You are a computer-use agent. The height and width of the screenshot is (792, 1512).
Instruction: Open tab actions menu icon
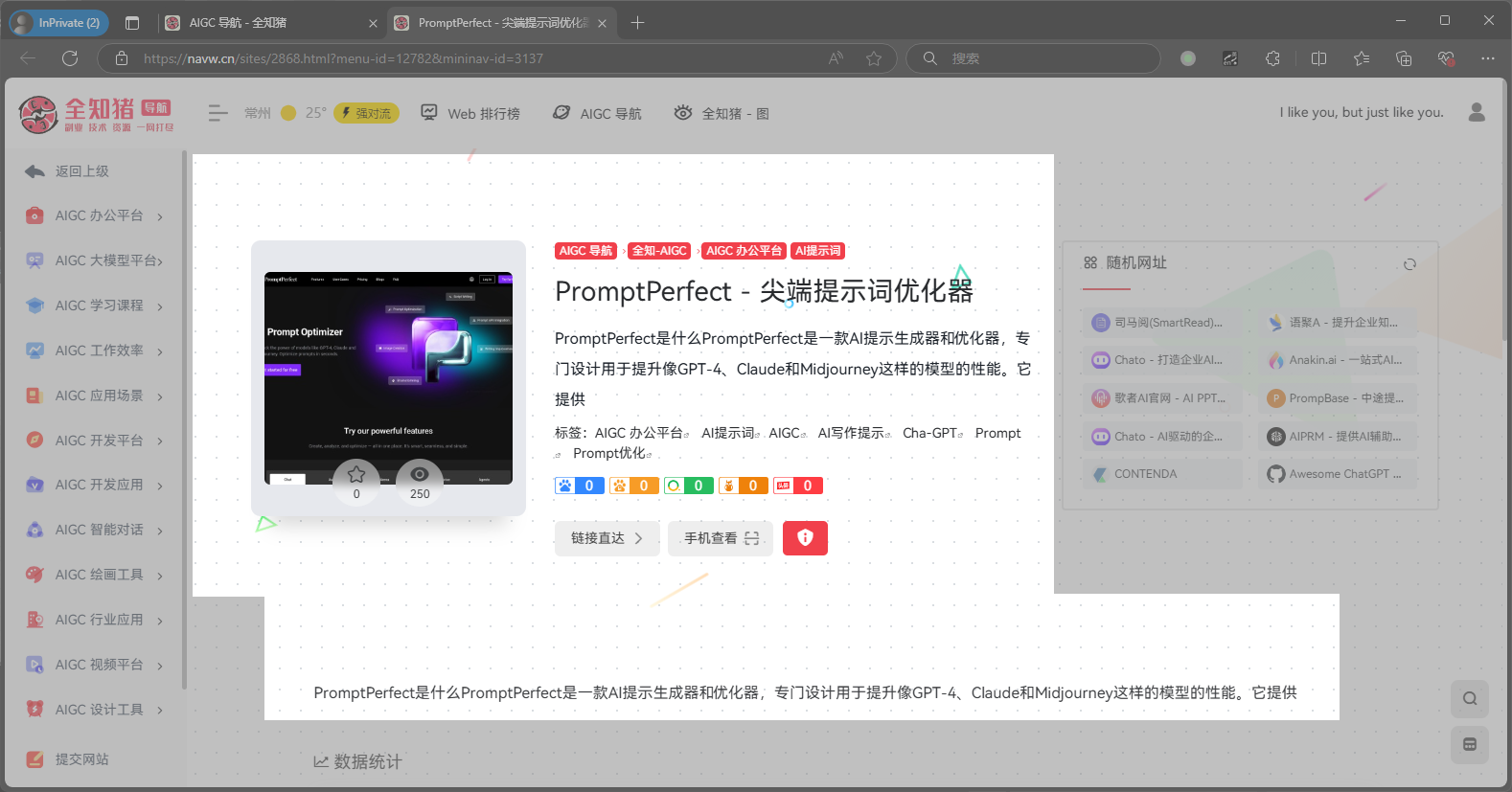132,22
